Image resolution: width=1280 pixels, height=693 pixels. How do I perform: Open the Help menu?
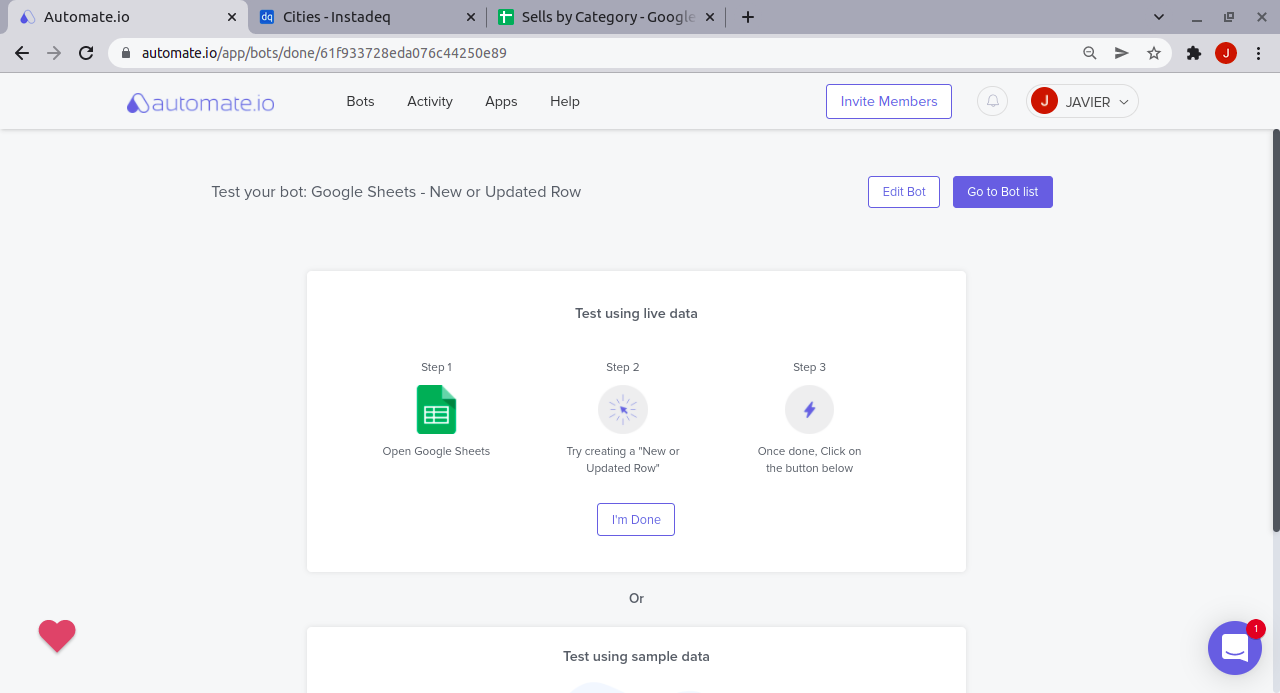click(x=565, y=101)
